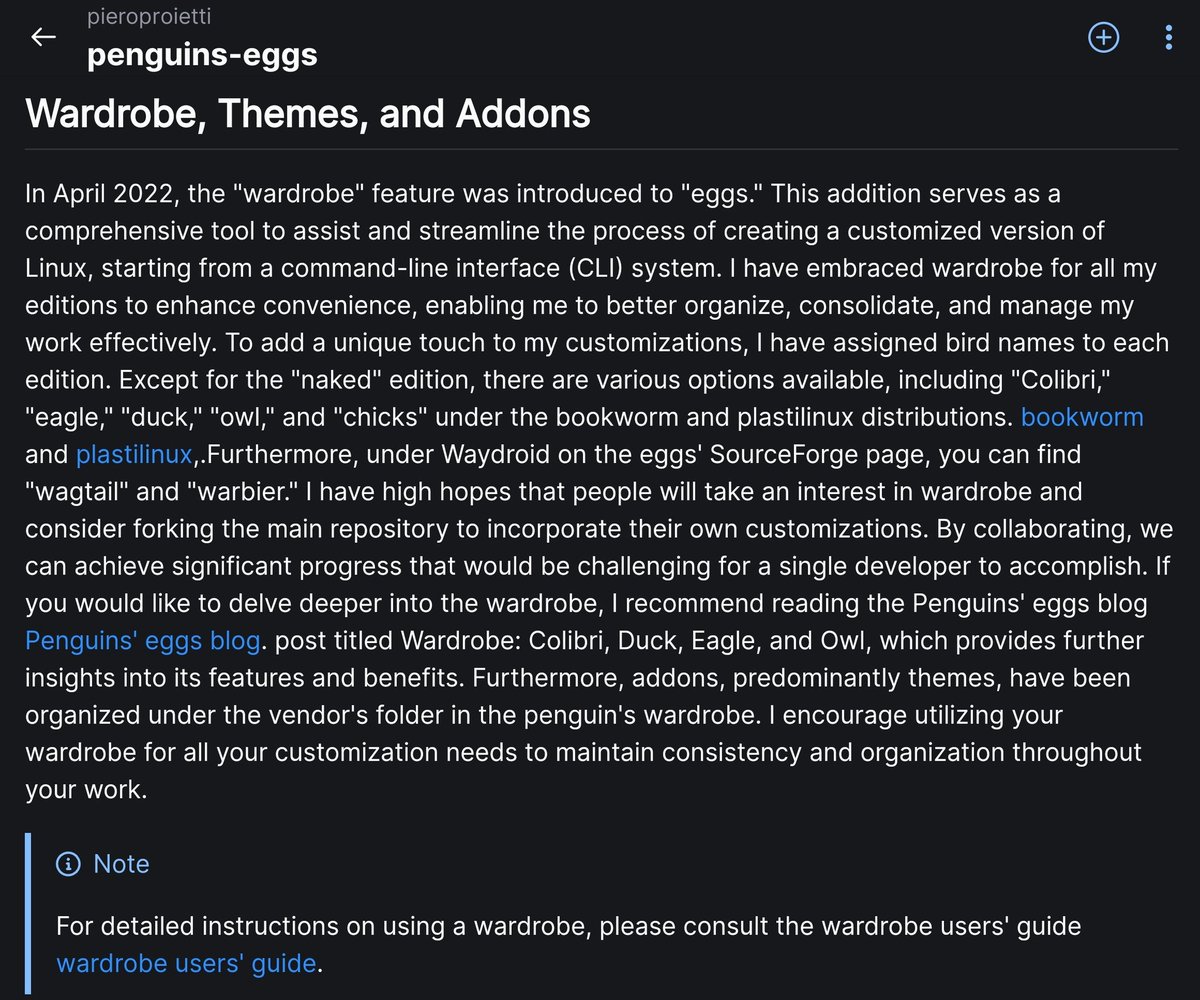
Task: Click the Note label in the callout
Action: (121, 864)
